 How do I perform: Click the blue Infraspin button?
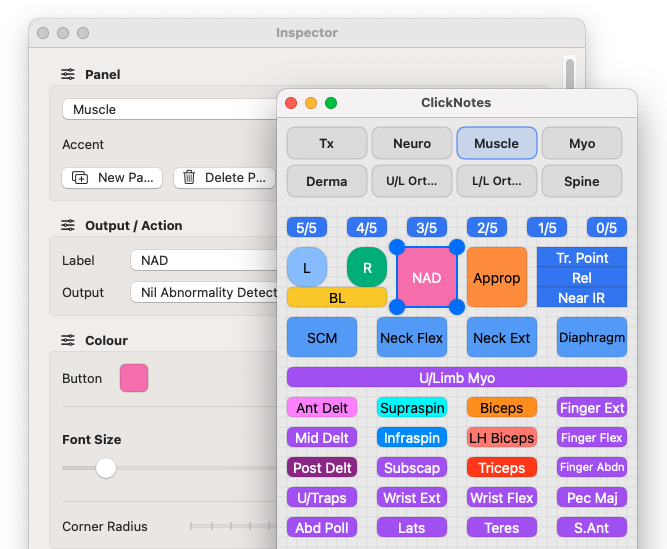click(x=412, y=437)
